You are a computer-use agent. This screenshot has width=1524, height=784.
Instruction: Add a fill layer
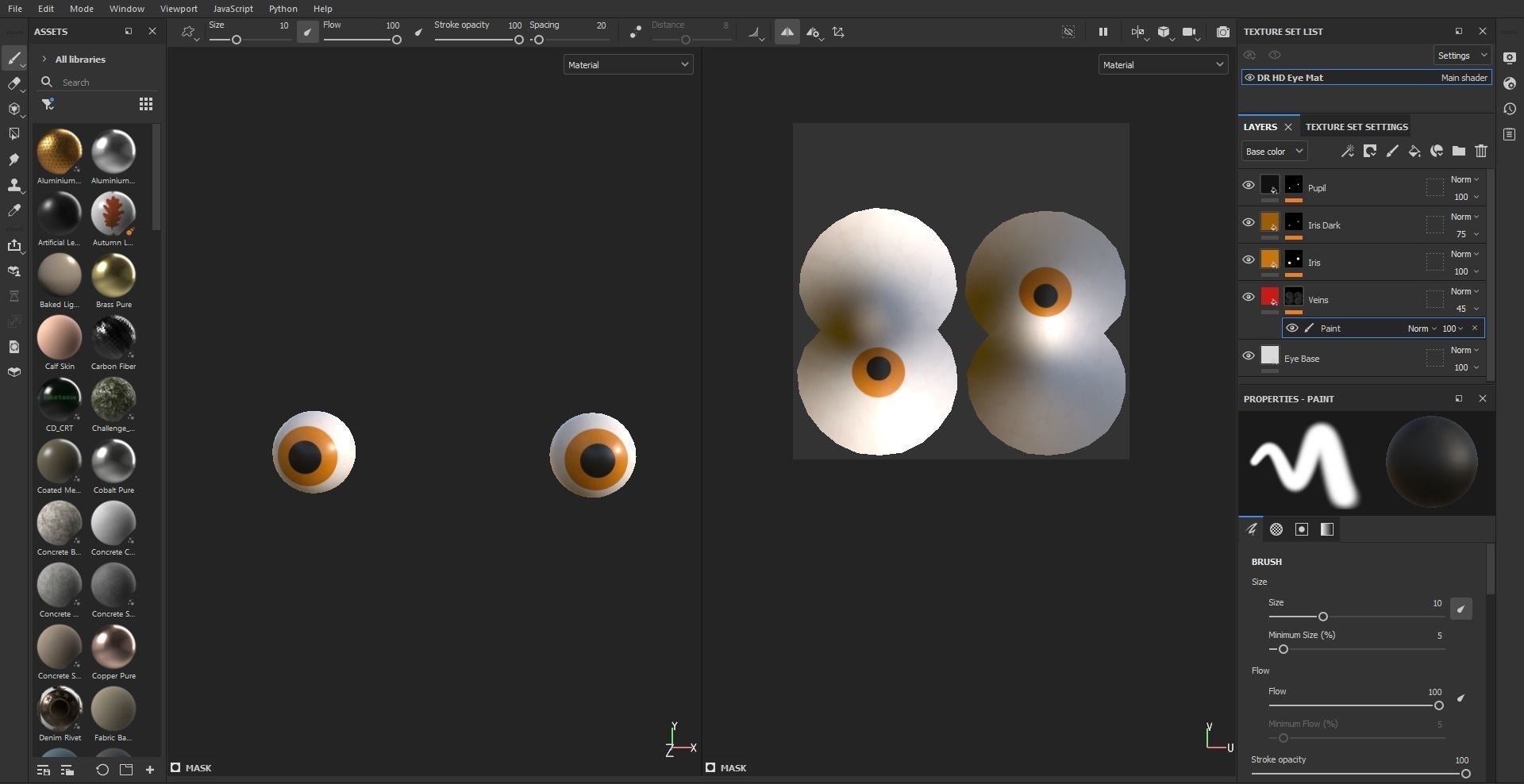[x=1414, y=152]
